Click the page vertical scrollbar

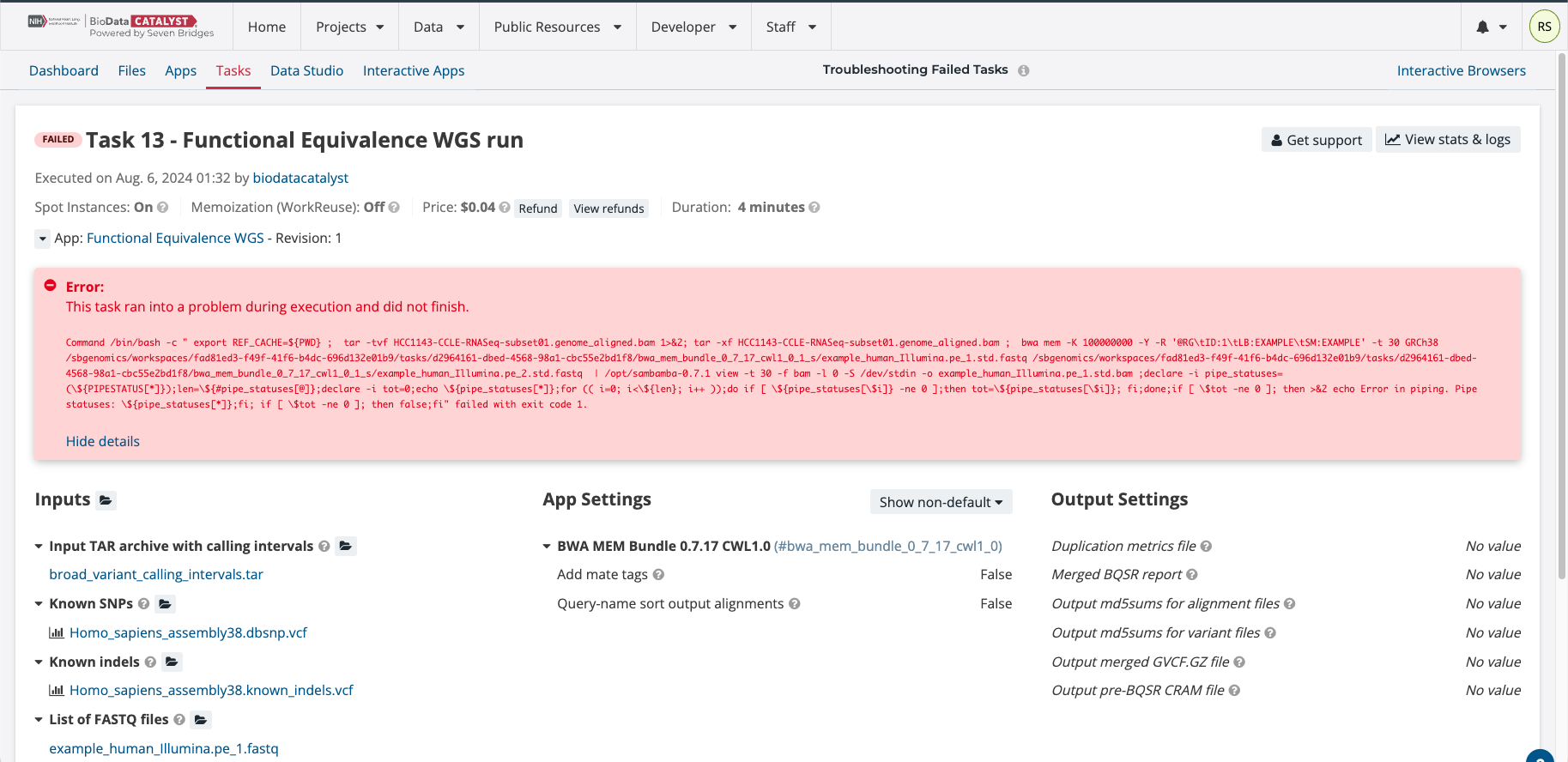pos(1562,317)
